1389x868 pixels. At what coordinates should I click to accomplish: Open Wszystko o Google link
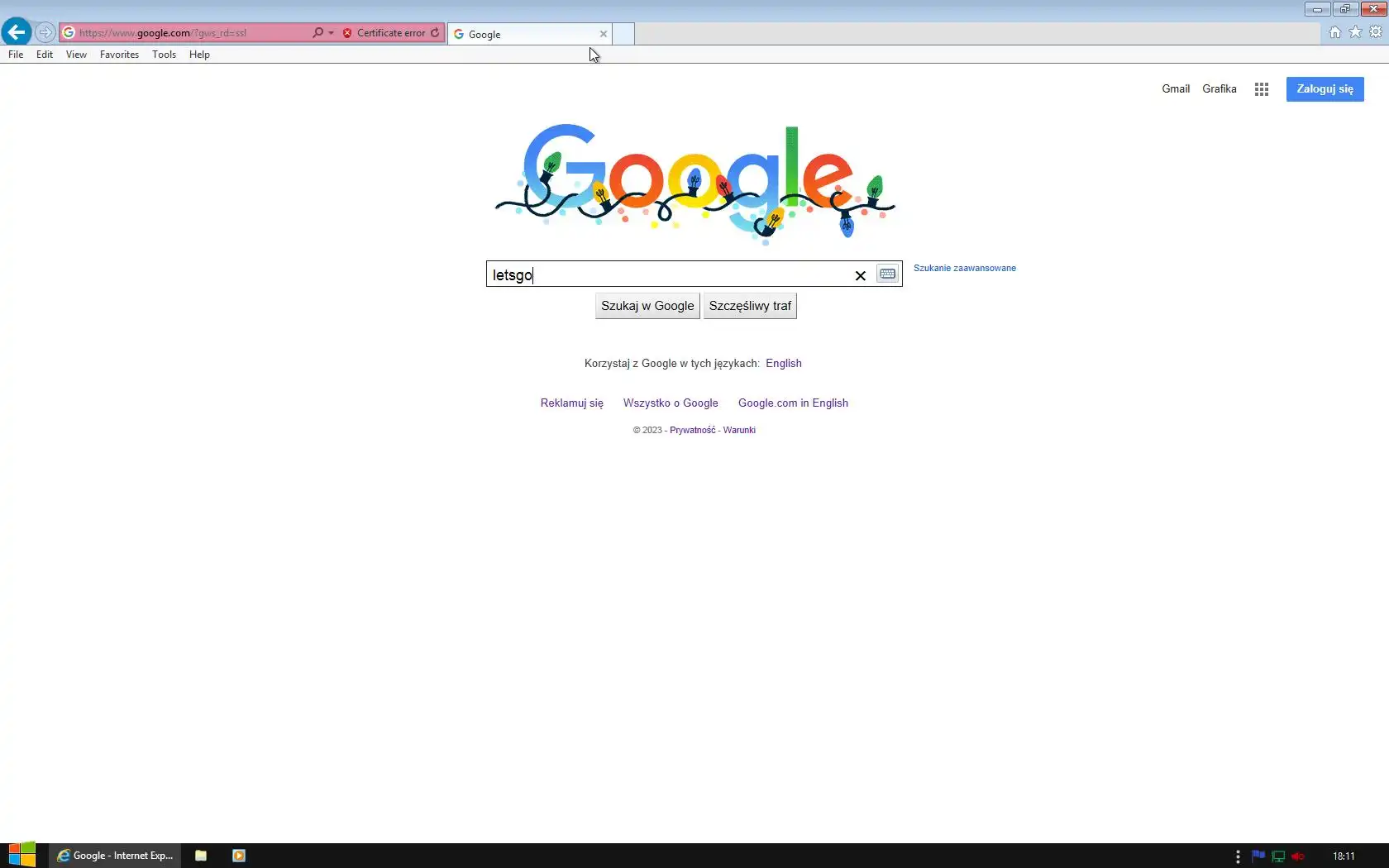671,403
